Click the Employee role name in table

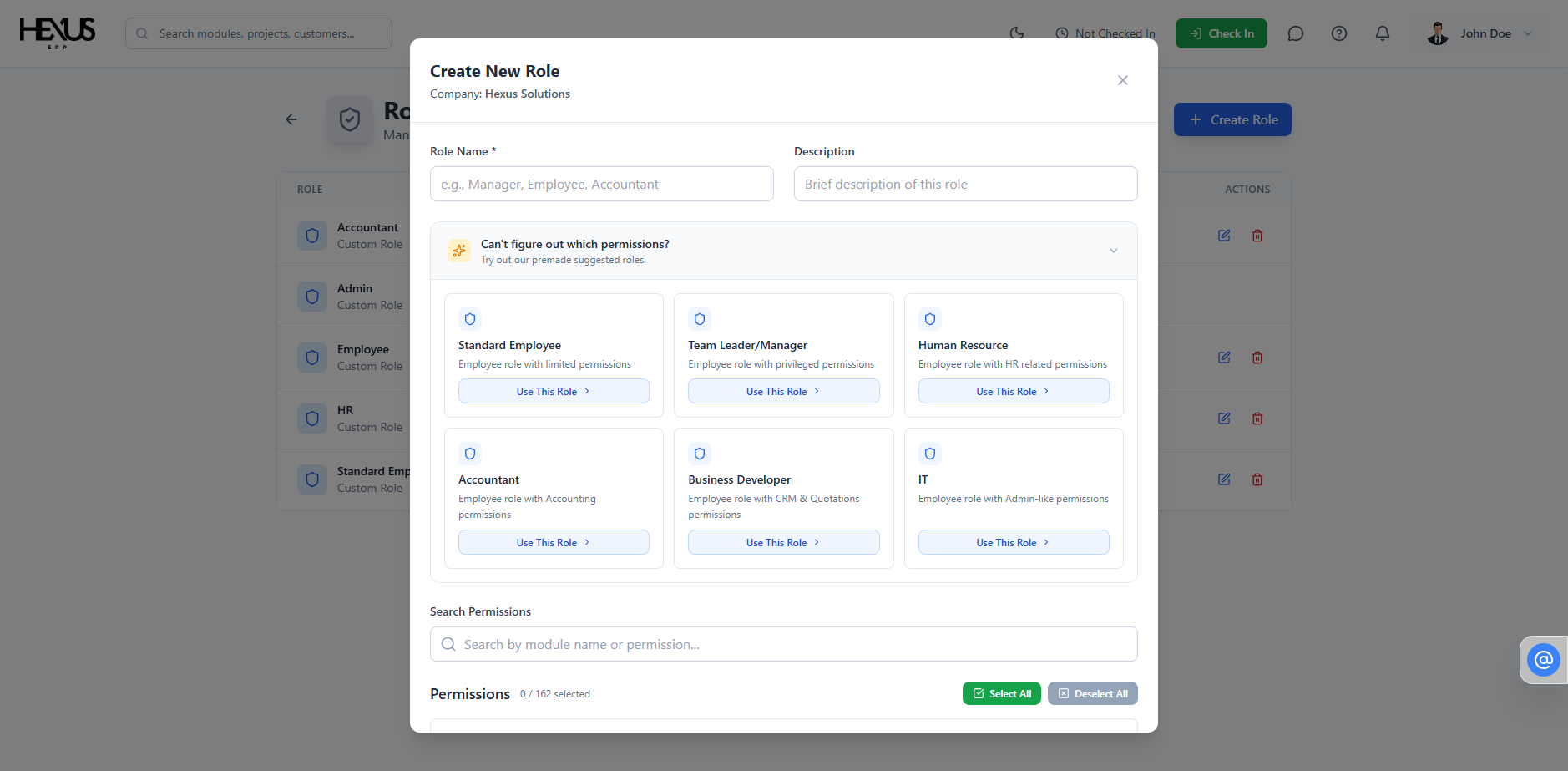point(363,349)
